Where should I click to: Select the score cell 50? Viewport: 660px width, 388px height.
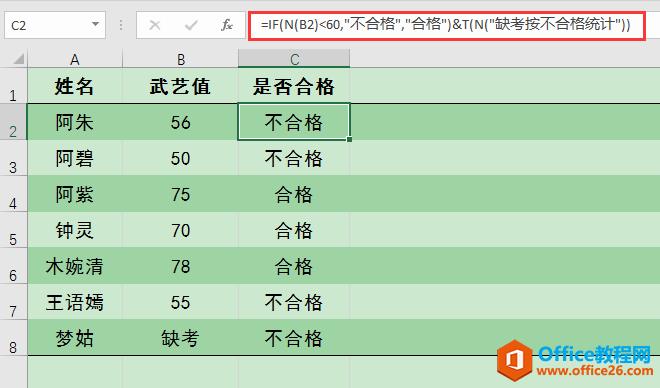180,158
